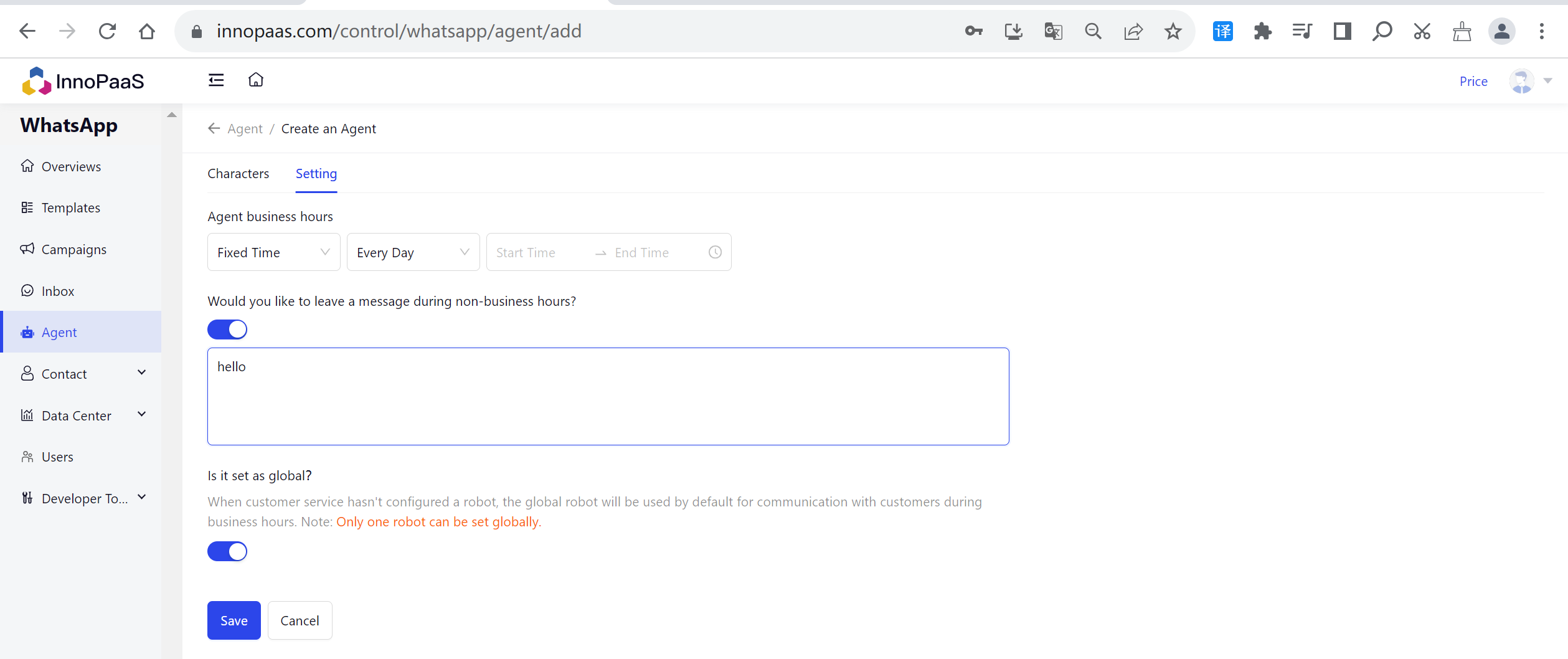
Task: Click the clock icon in time range
Action: [x=715, y=252]
